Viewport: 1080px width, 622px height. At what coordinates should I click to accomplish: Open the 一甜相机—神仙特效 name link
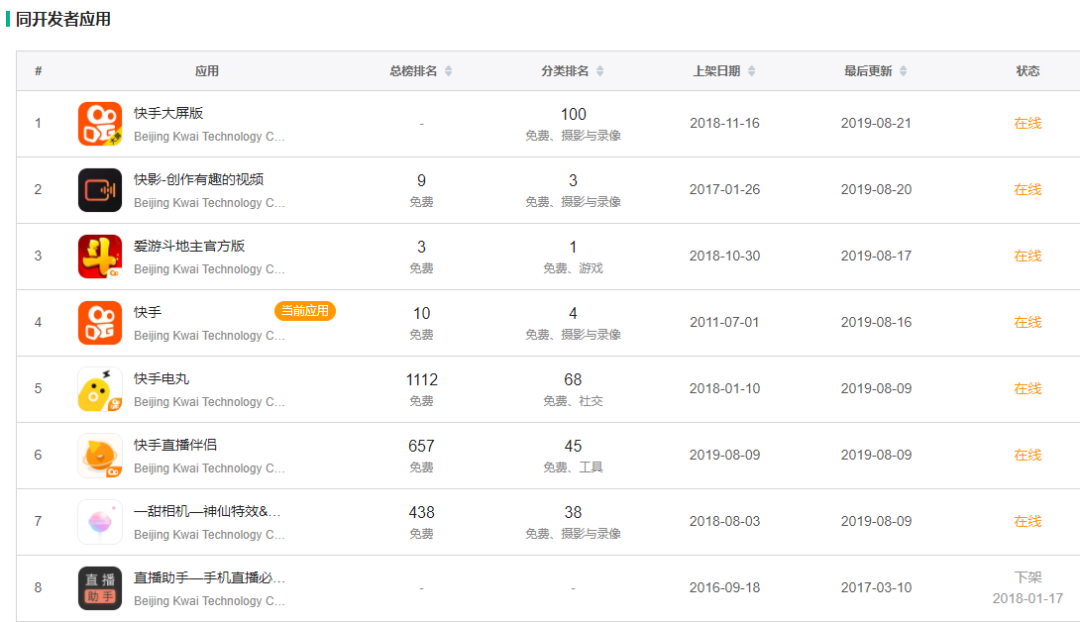pyautogui.click(x=207, y=511)
